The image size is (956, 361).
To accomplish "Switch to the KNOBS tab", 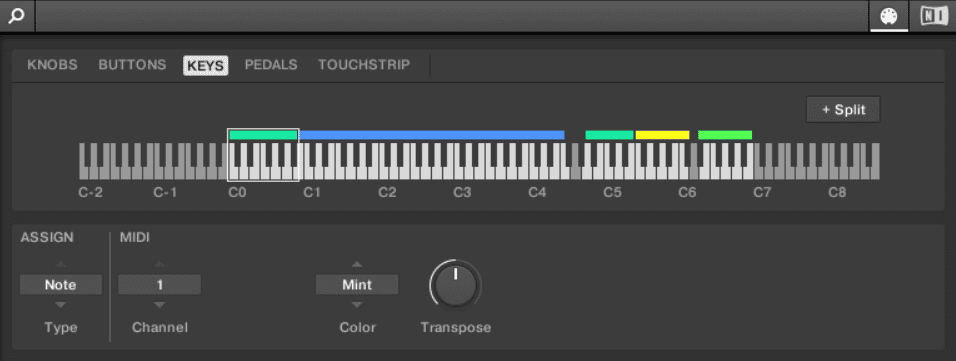I will click(x=52, y=65).
